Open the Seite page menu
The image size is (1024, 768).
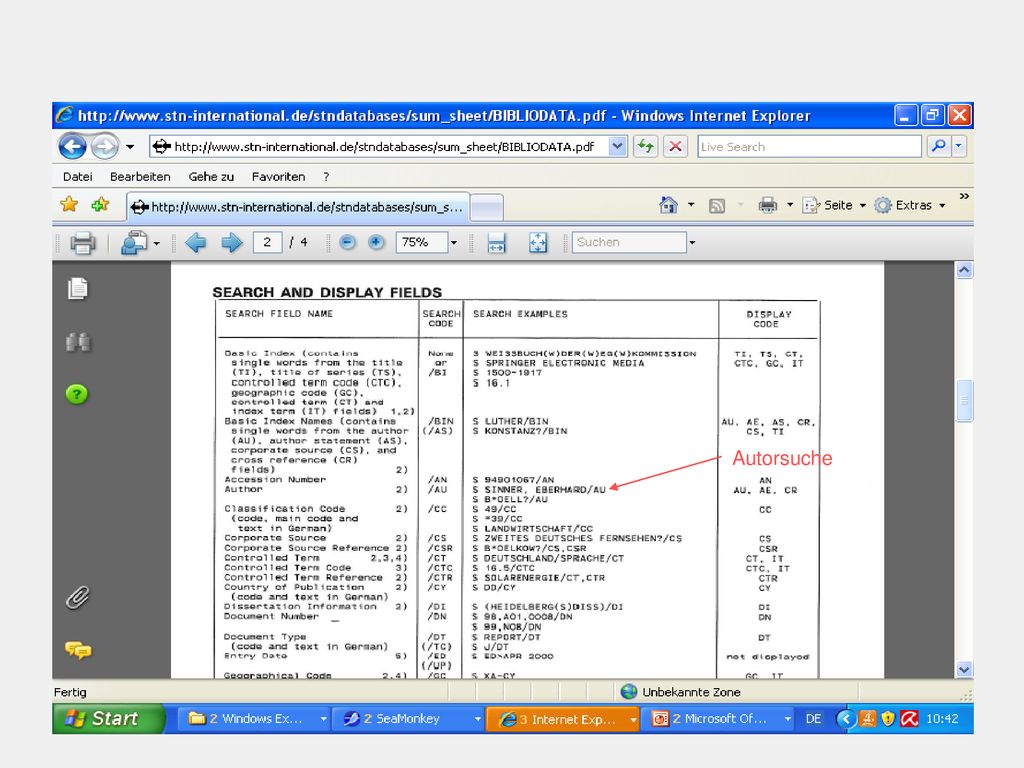(x=834, y=205)
